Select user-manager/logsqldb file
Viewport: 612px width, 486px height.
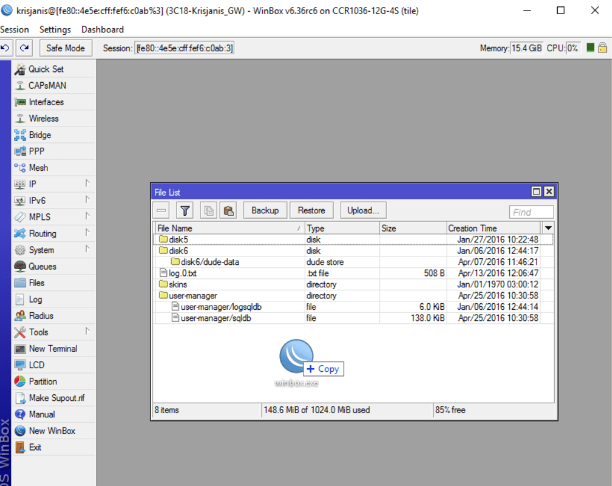(x=353, y=307)
